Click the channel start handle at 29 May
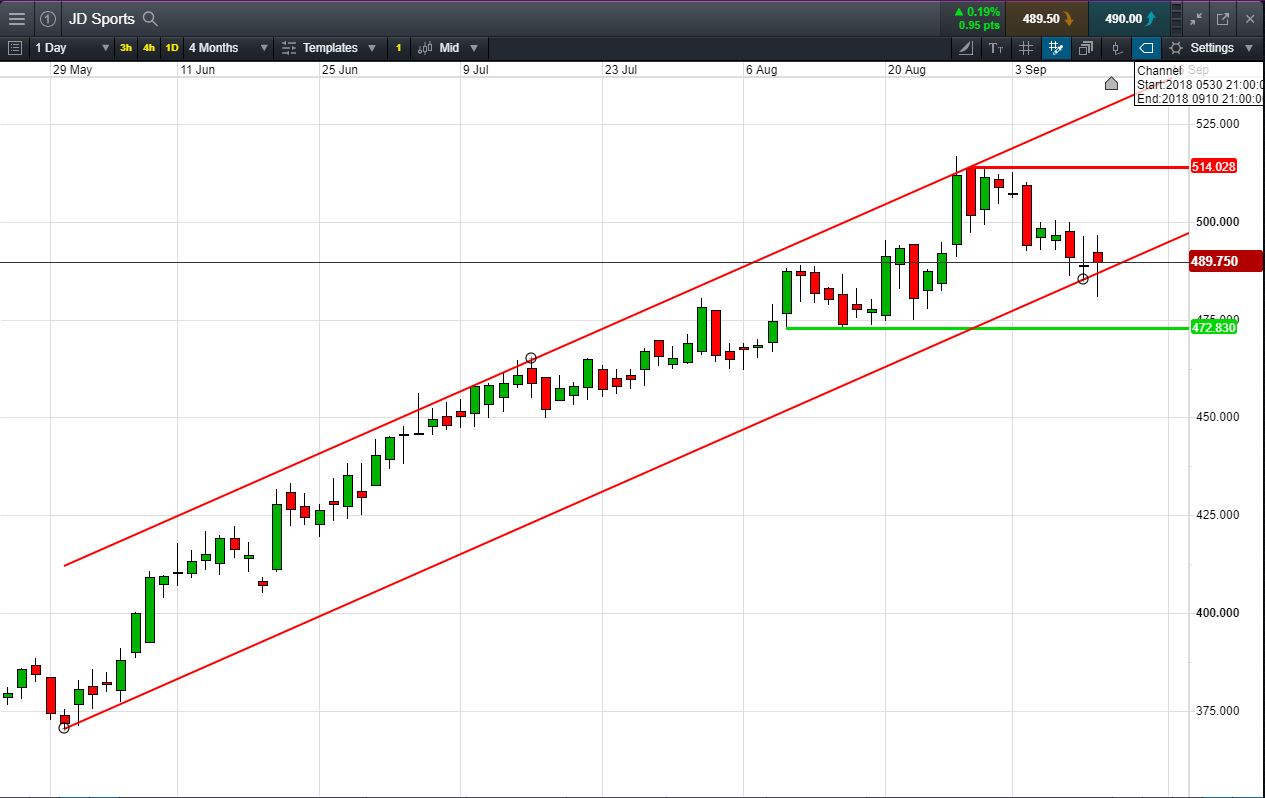 pos(64,728)
